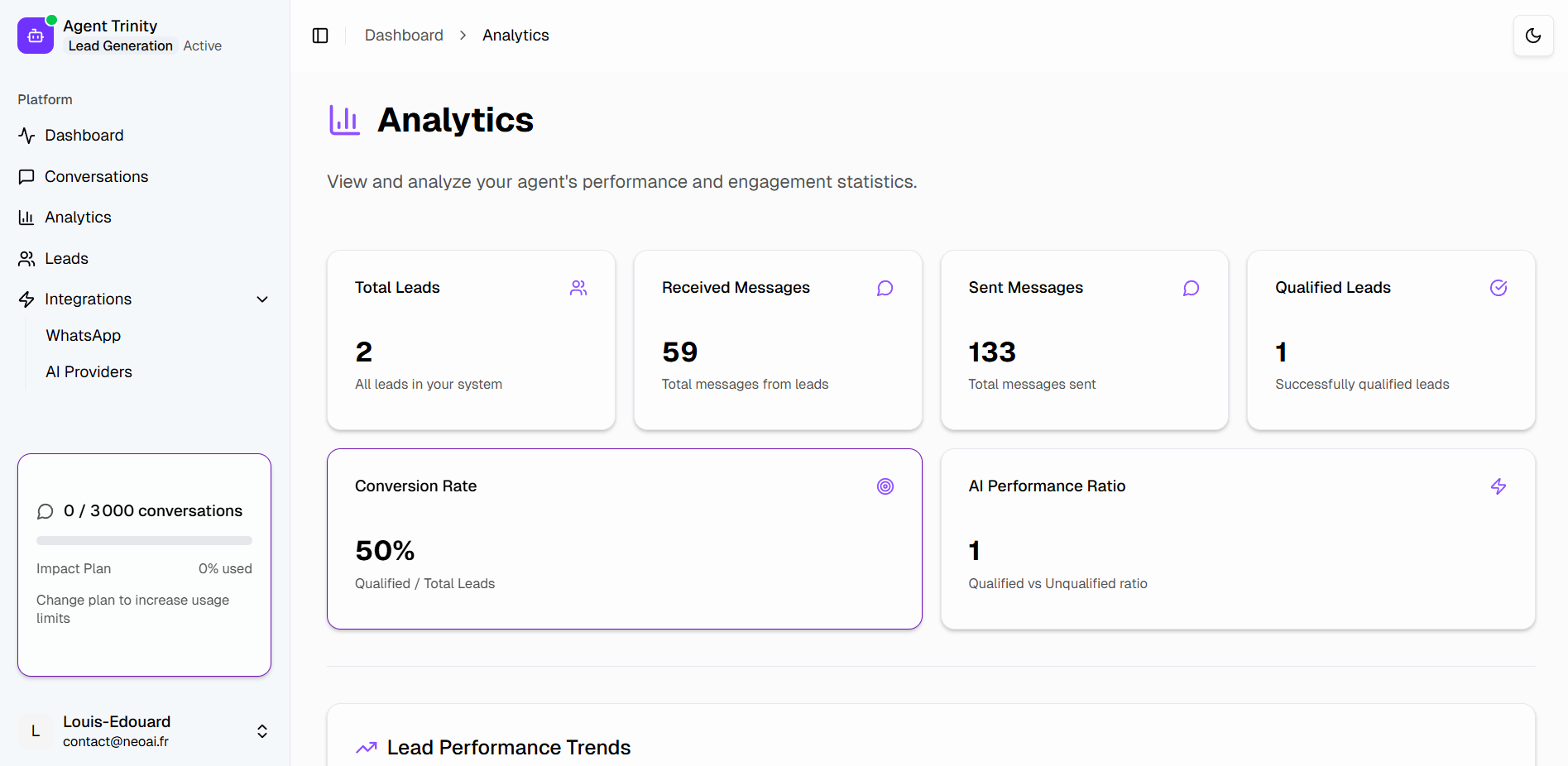This screenshot has height=766, width=1568.
Task: Go to Leads in the sidebar
Action: (x=66, y=259)
